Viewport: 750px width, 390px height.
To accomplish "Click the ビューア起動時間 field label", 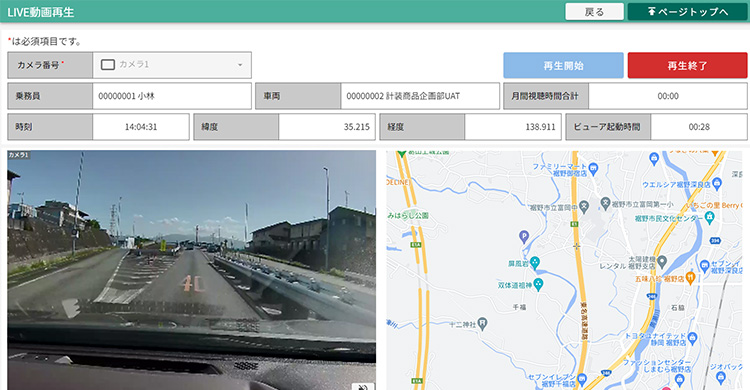I will (607, 127).
